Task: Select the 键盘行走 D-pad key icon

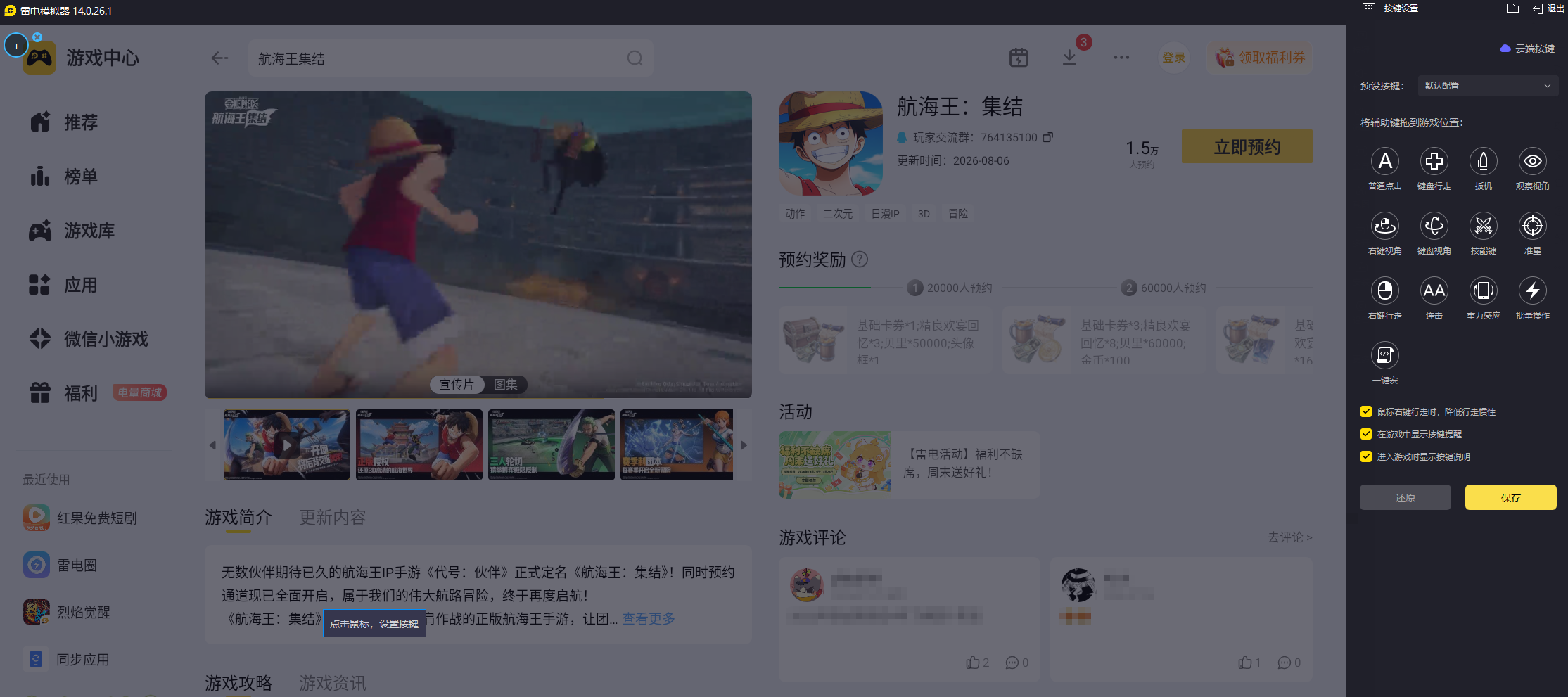Action: pos(1434,162)
